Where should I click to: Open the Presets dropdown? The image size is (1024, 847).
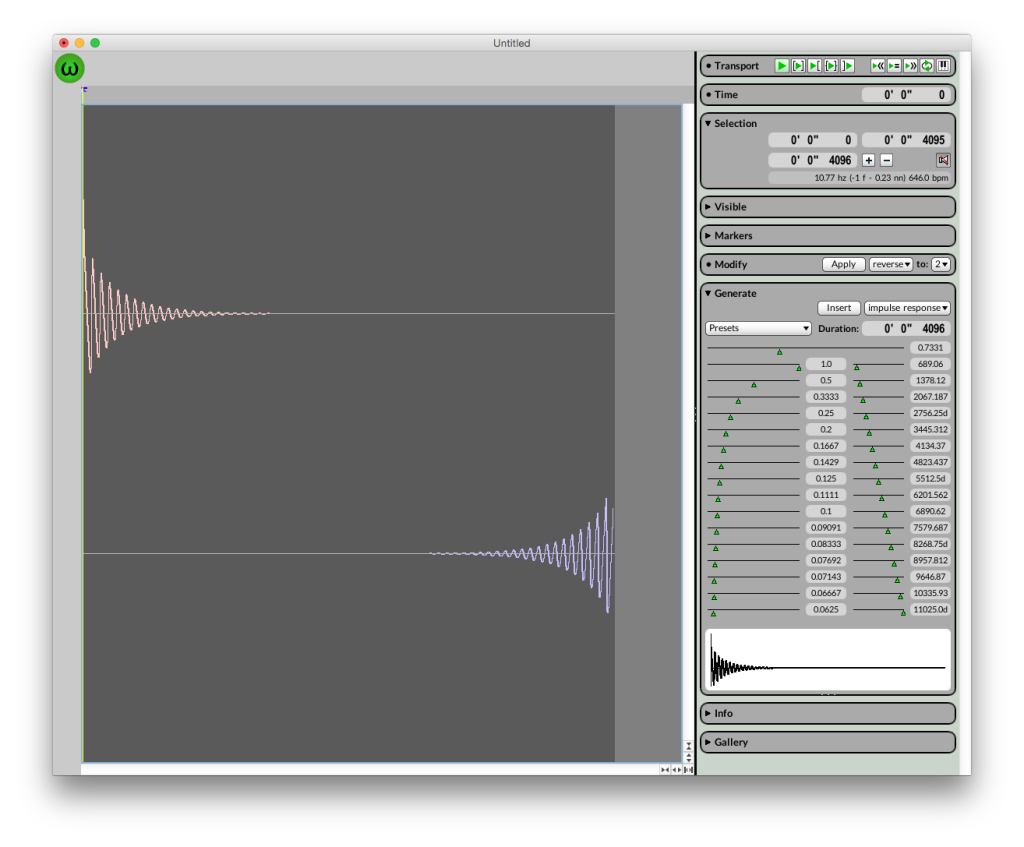pos(757,328)
